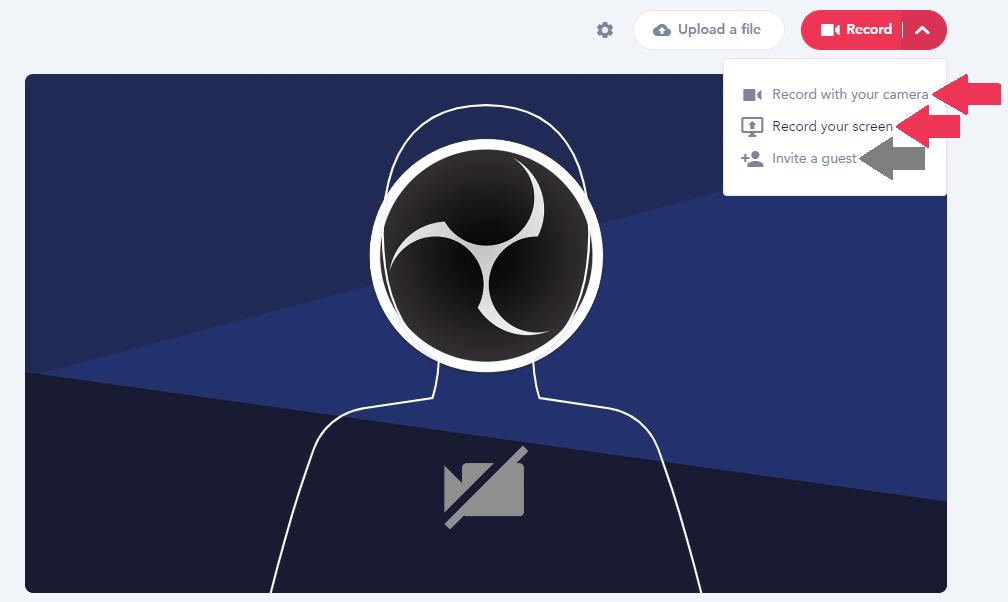
Task: Toggle the crossed-out camera icon
Action: (485, 487)
